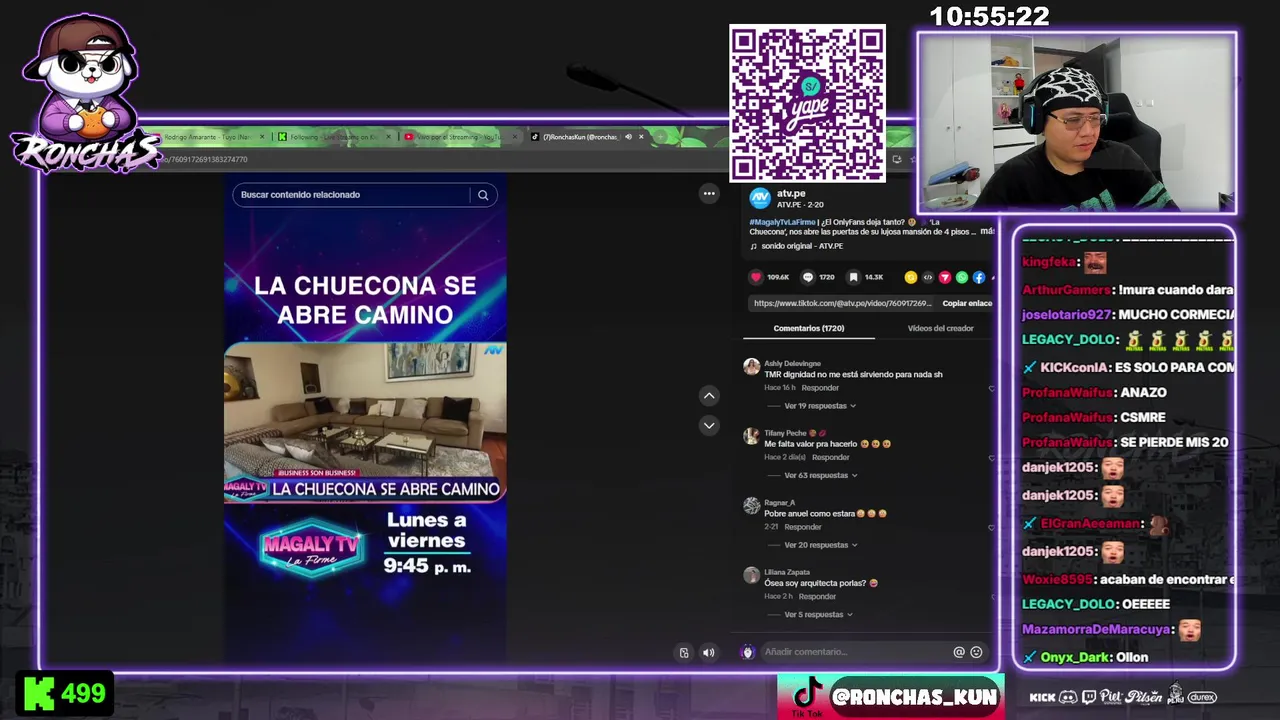Expand Ver 19 respuestas
The width and height of the screenshot is (1280, 720).
[x=820, y=406]
